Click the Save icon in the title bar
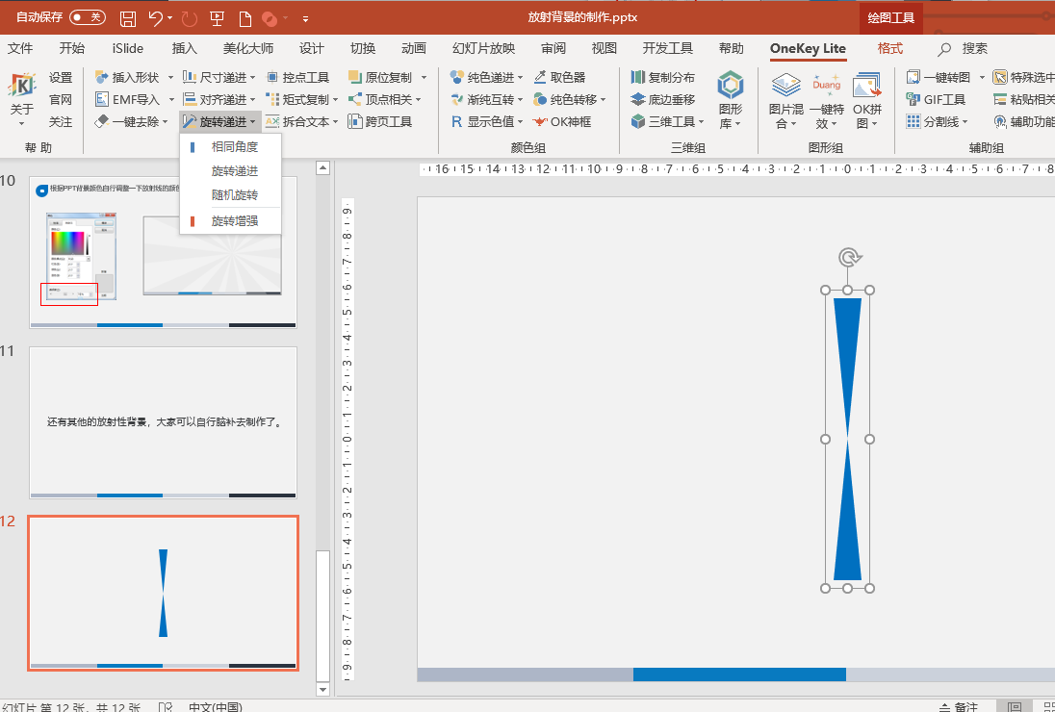 point(127,18)
